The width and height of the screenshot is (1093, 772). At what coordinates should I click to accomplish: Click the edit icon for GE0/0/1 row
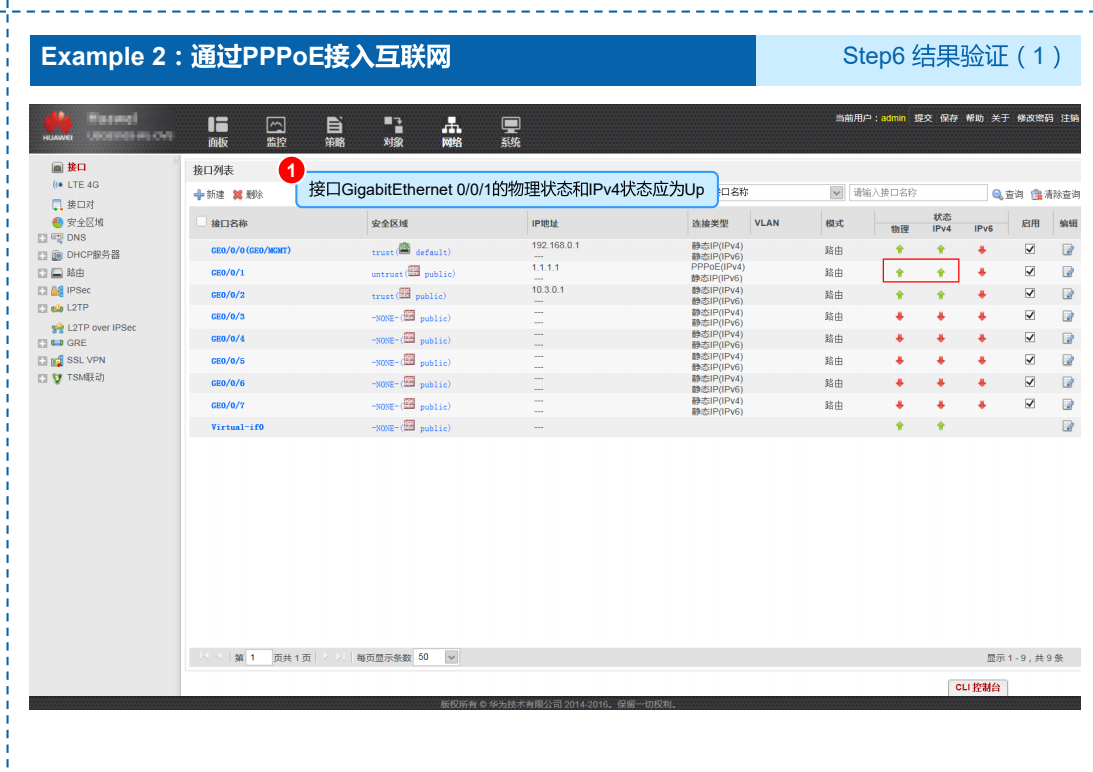click(x=1068, y=272)
